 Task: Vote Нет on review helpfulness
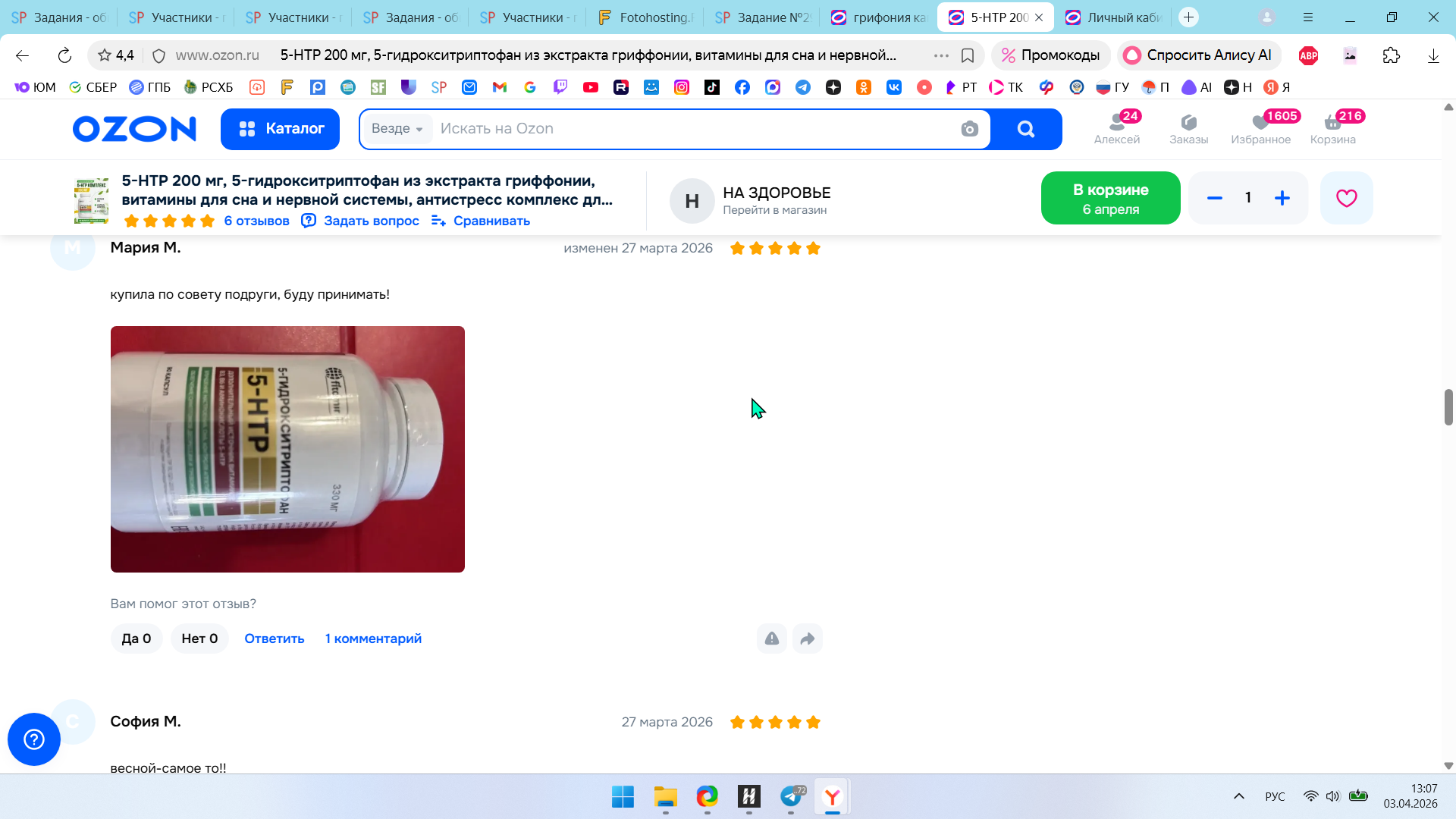199,639
